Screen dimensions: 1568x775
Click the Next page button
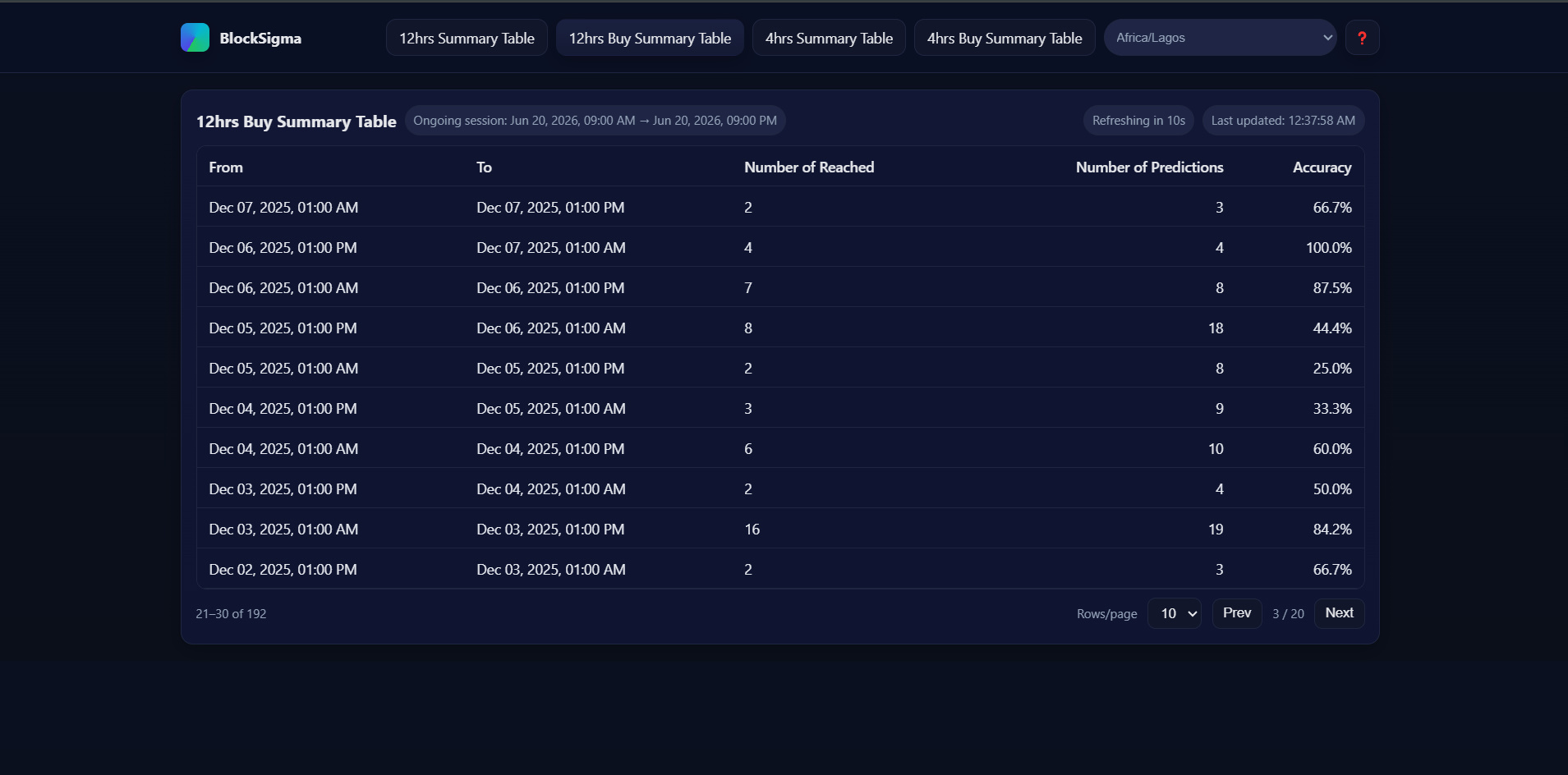(x=1339, y=613)
